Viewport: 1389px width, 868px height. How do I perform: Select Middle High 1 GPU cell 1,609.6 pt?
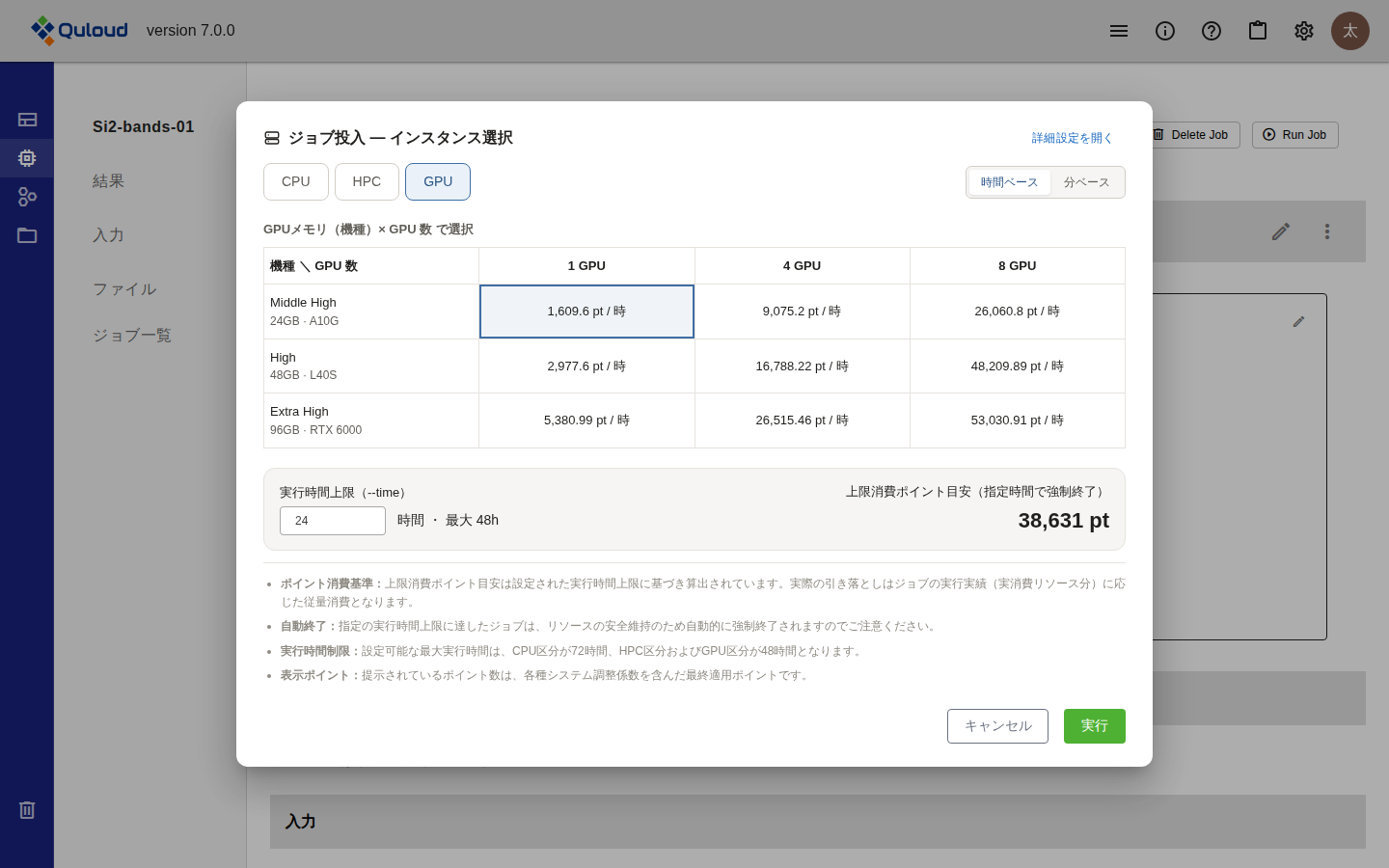click(586, 312)
